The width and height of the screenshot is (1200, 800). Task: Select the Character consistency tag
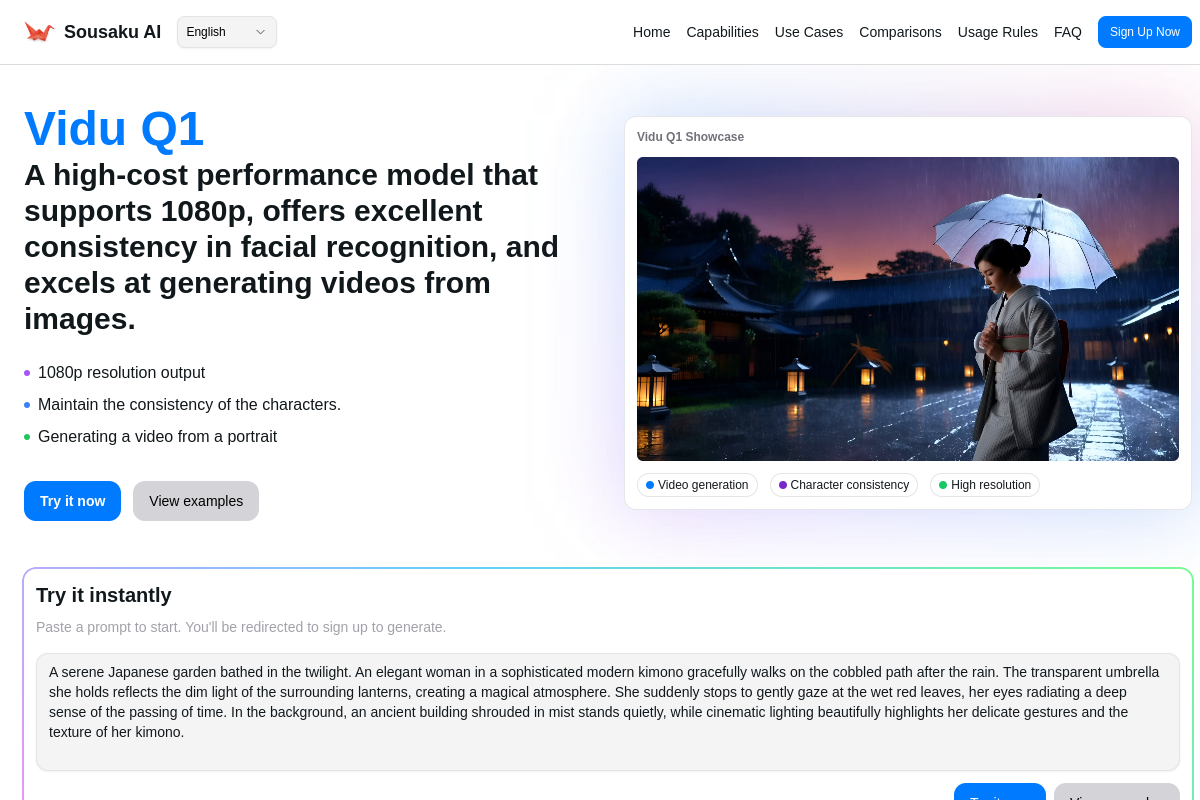coord(843,485)
